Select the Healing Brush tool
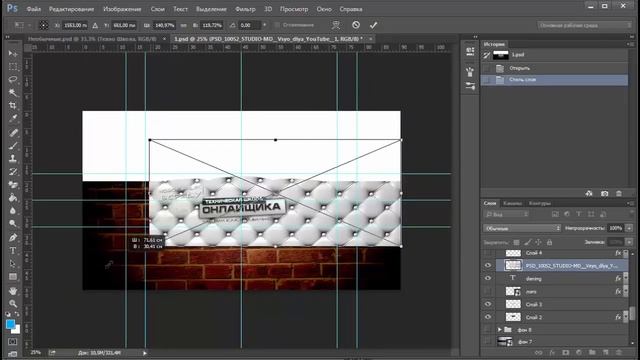Viewport: 640px width, 360px height. coord(13,132)
